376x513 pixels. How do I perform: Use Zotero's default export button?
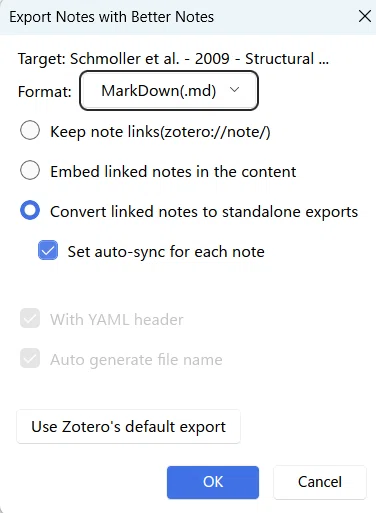click(128, 427)
